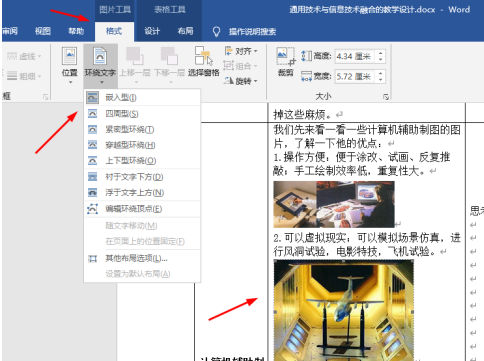
Task: Increase the height with the up spinner
Action: click(x=381, y=53)
